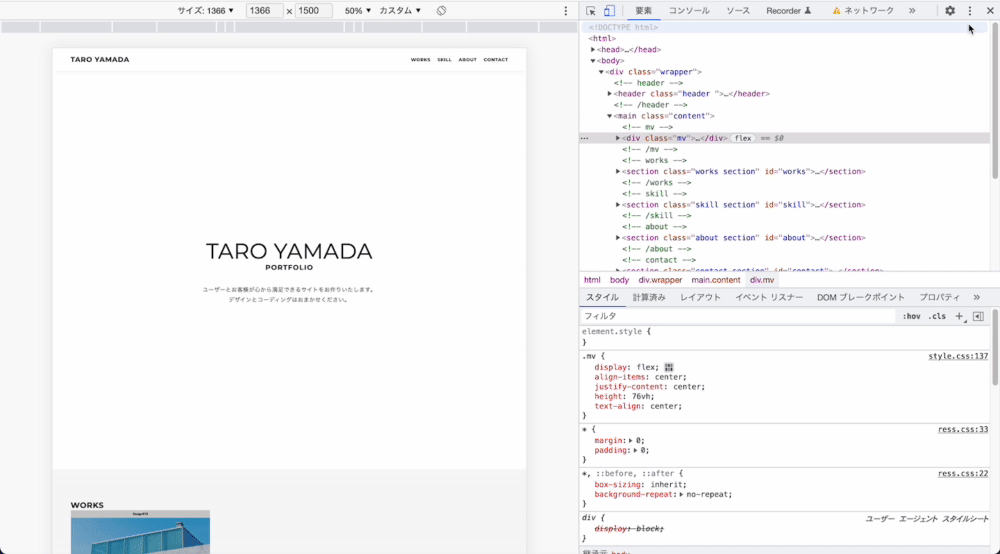Image resolution: width=1000 pixels, height=554 pixels.
Task: Switch to the コンソール tab
Action: click(689, 11)
